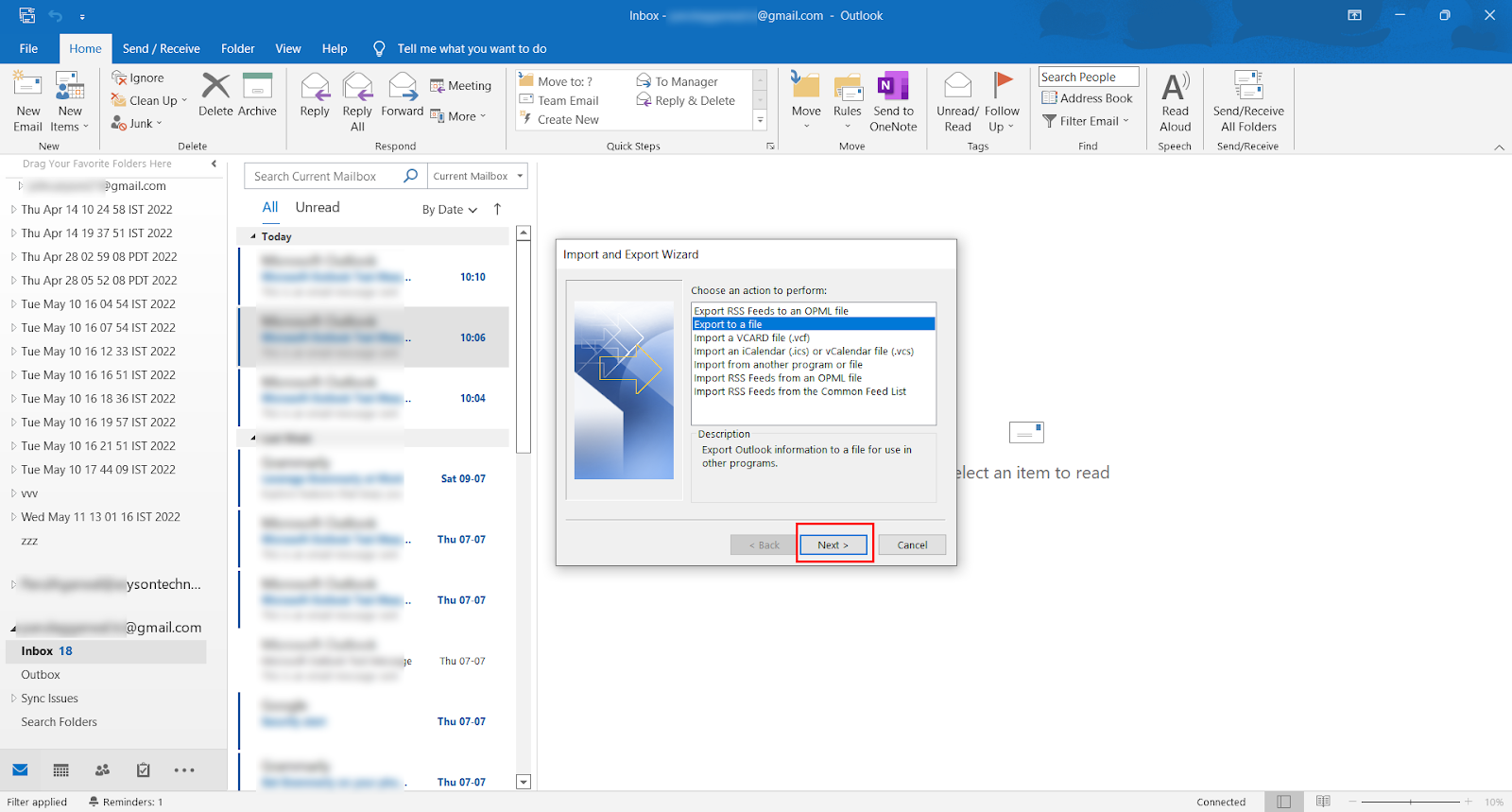Open the New Items menu icon
The width and height of the screenshot is (1512, 812).
click(x=70, y=87)
